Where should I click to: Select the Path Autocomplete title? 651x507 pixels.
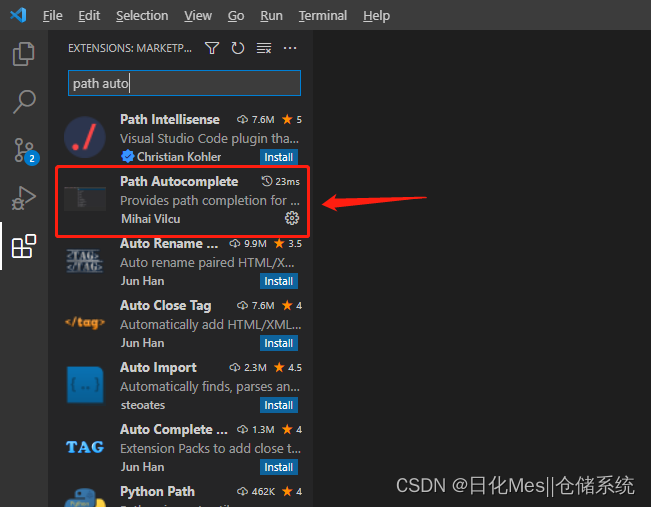pyautogui.click(x=179, y=181)
